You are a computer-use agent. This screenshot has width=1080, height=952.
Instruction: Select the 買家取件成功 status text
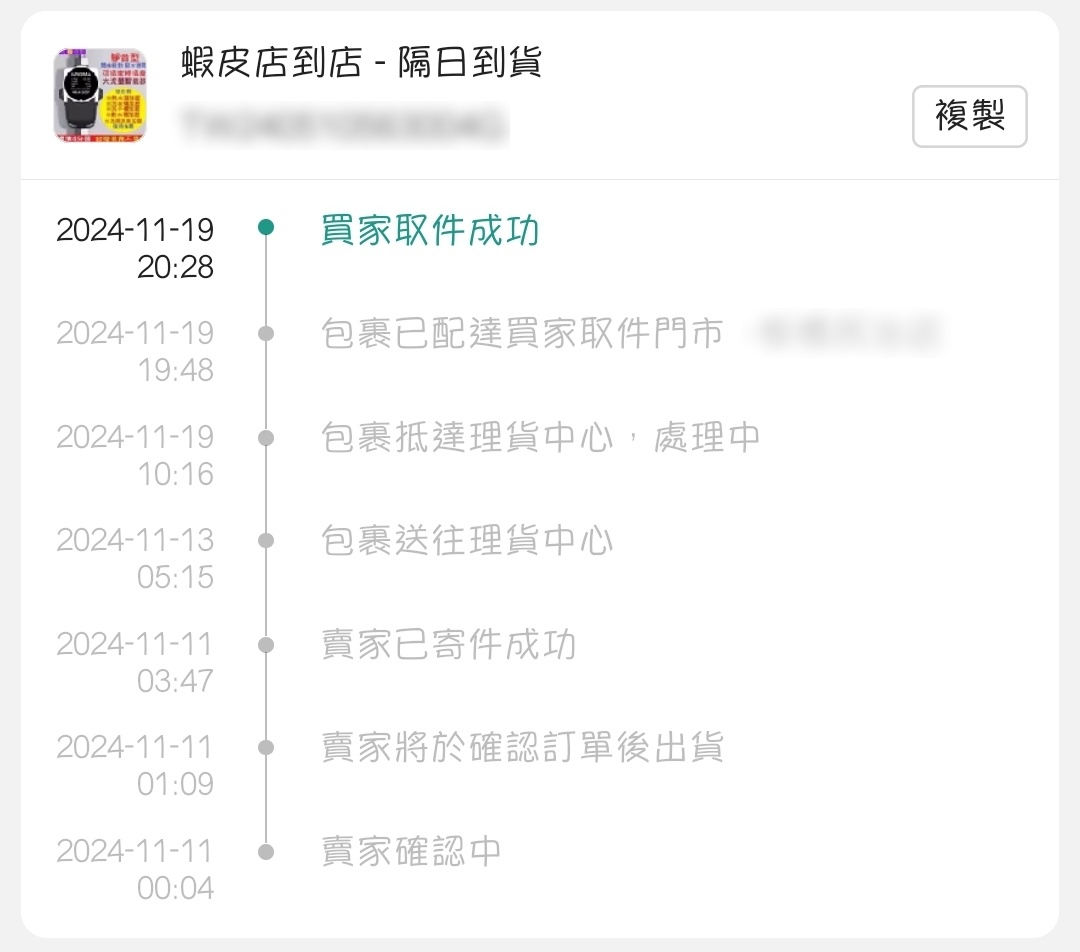pos(430,230)
